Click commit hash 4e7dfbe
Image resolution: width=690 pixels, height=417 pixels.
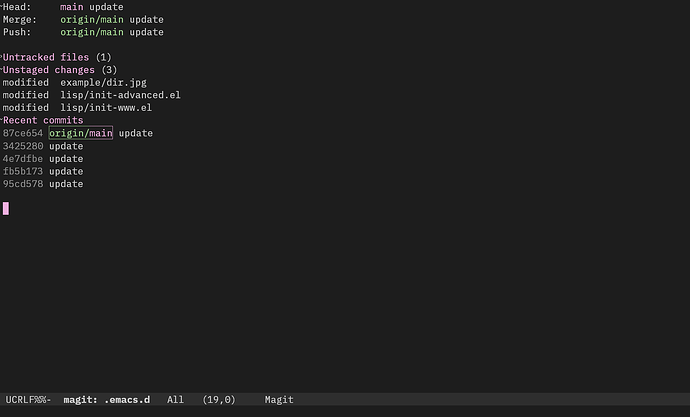coord(23,159)
